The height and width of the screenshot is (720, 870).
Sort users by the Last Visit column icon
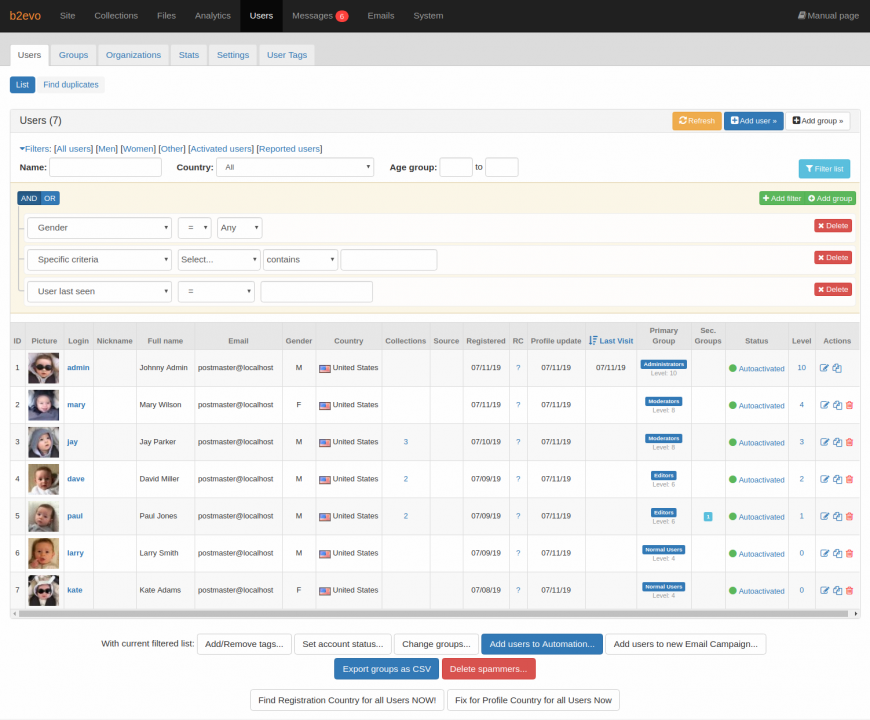click(x=593, y=340)
